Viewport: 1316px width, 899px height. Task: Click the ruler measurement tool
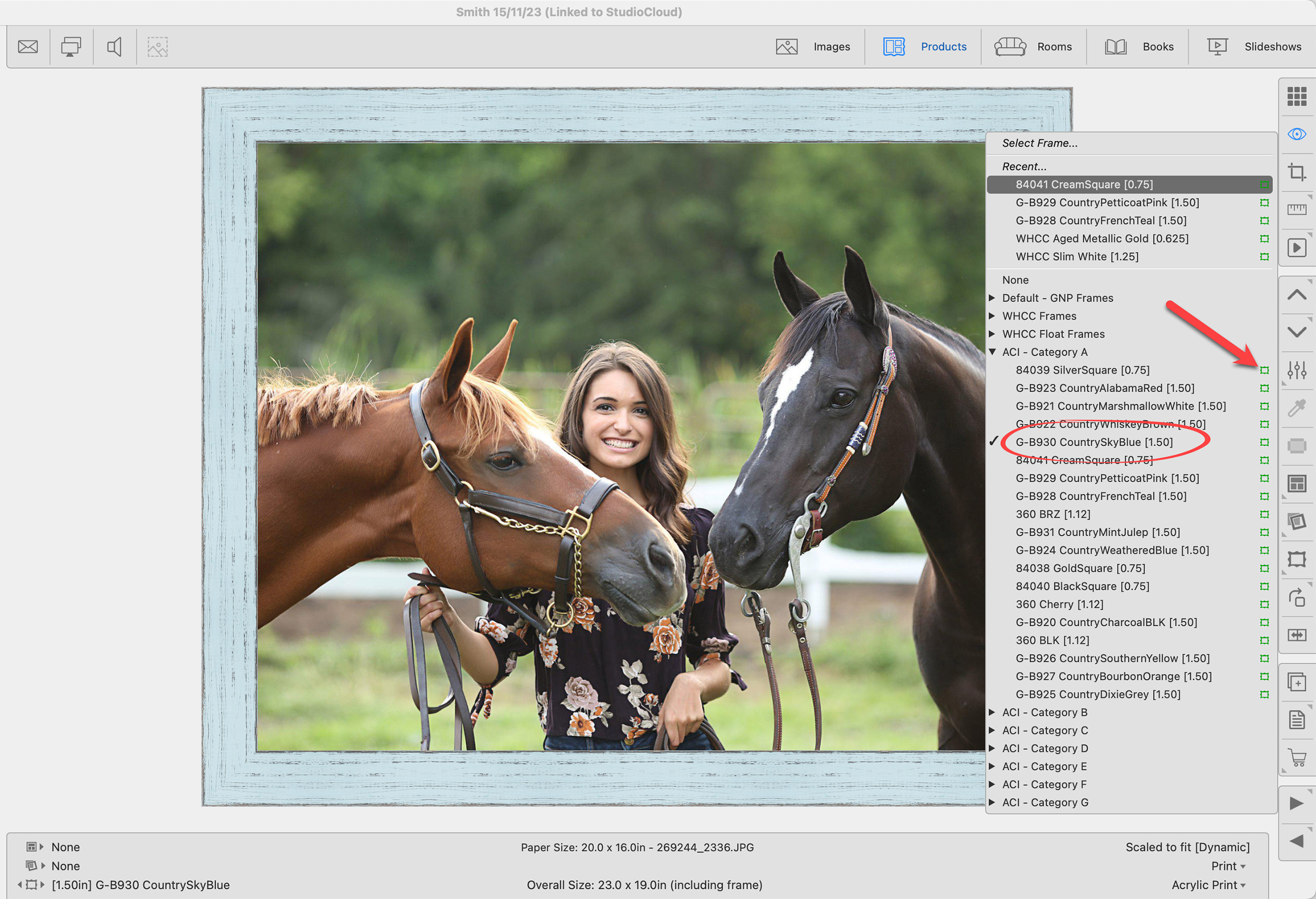1297,209
